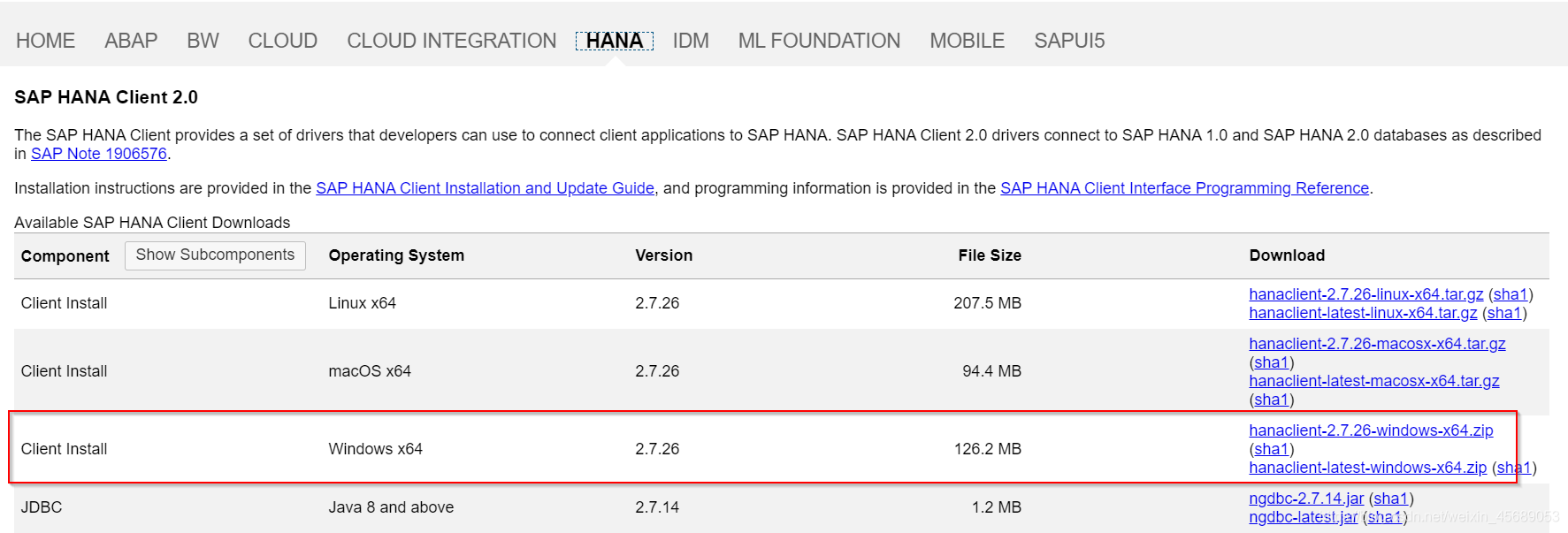Image resolution: width=1568 pixels, height=533 pixels.
Task: Select the Java 8 and above cell
Action: [x=391, y=507]
